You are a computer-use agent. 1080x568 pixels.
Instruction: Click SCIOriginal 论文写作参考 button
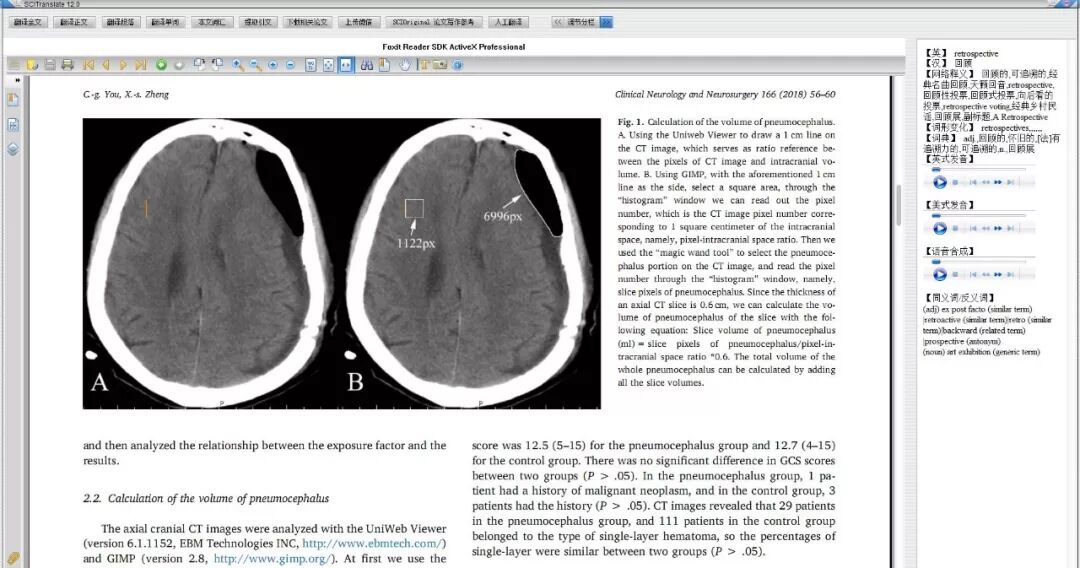pos(433,22)
